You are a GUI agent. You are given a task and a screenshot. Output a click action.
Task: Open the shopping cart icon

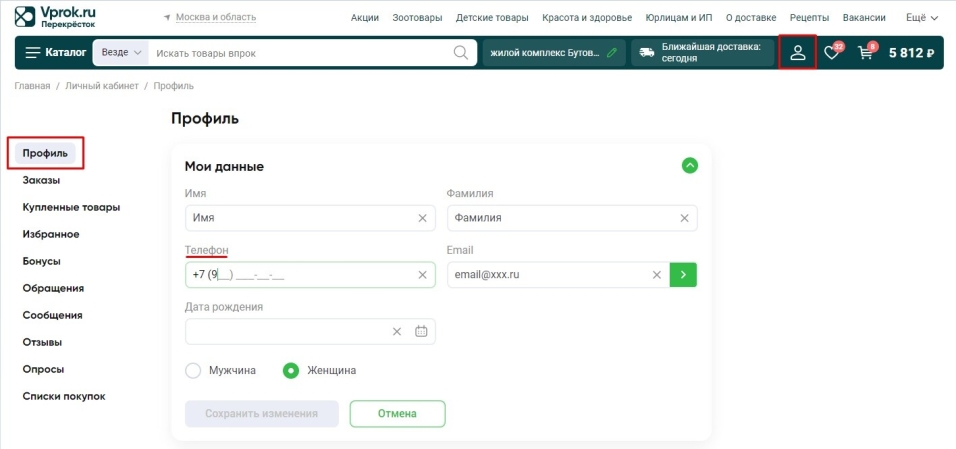pos(866,53)
